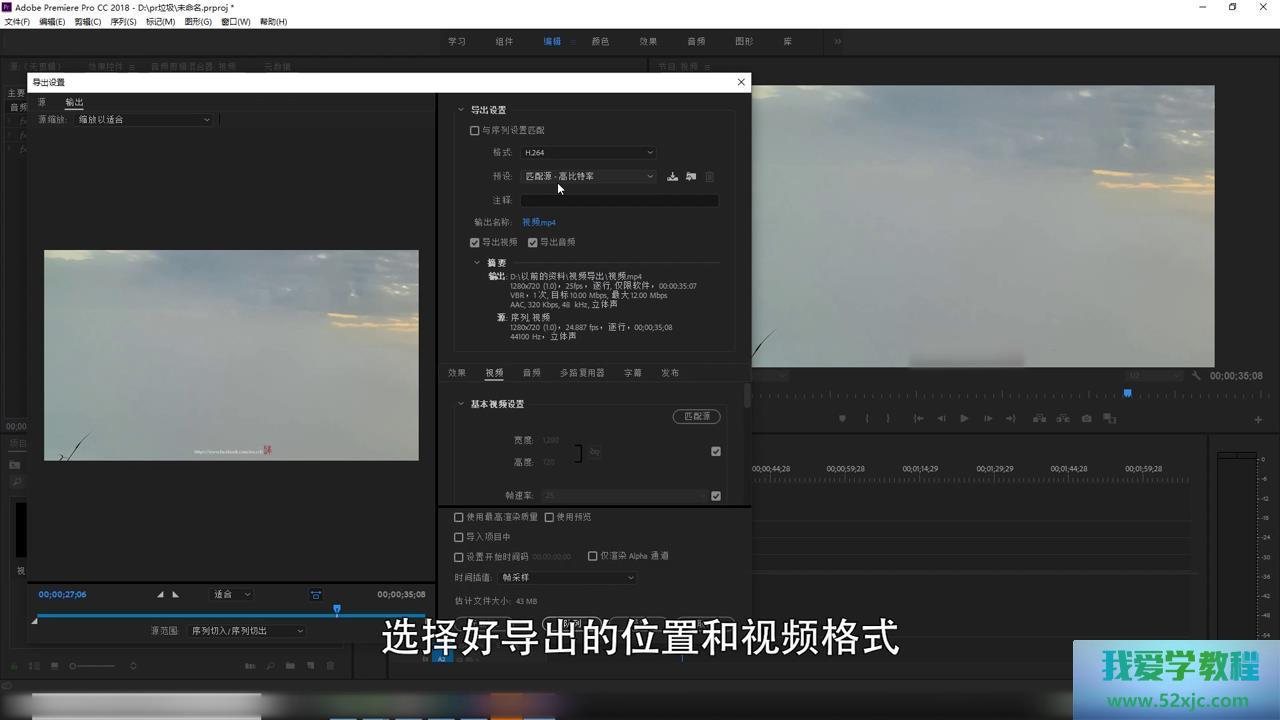Toggle the aspect ratio correction icon
1280x720 pixels.
pos(315,595)
